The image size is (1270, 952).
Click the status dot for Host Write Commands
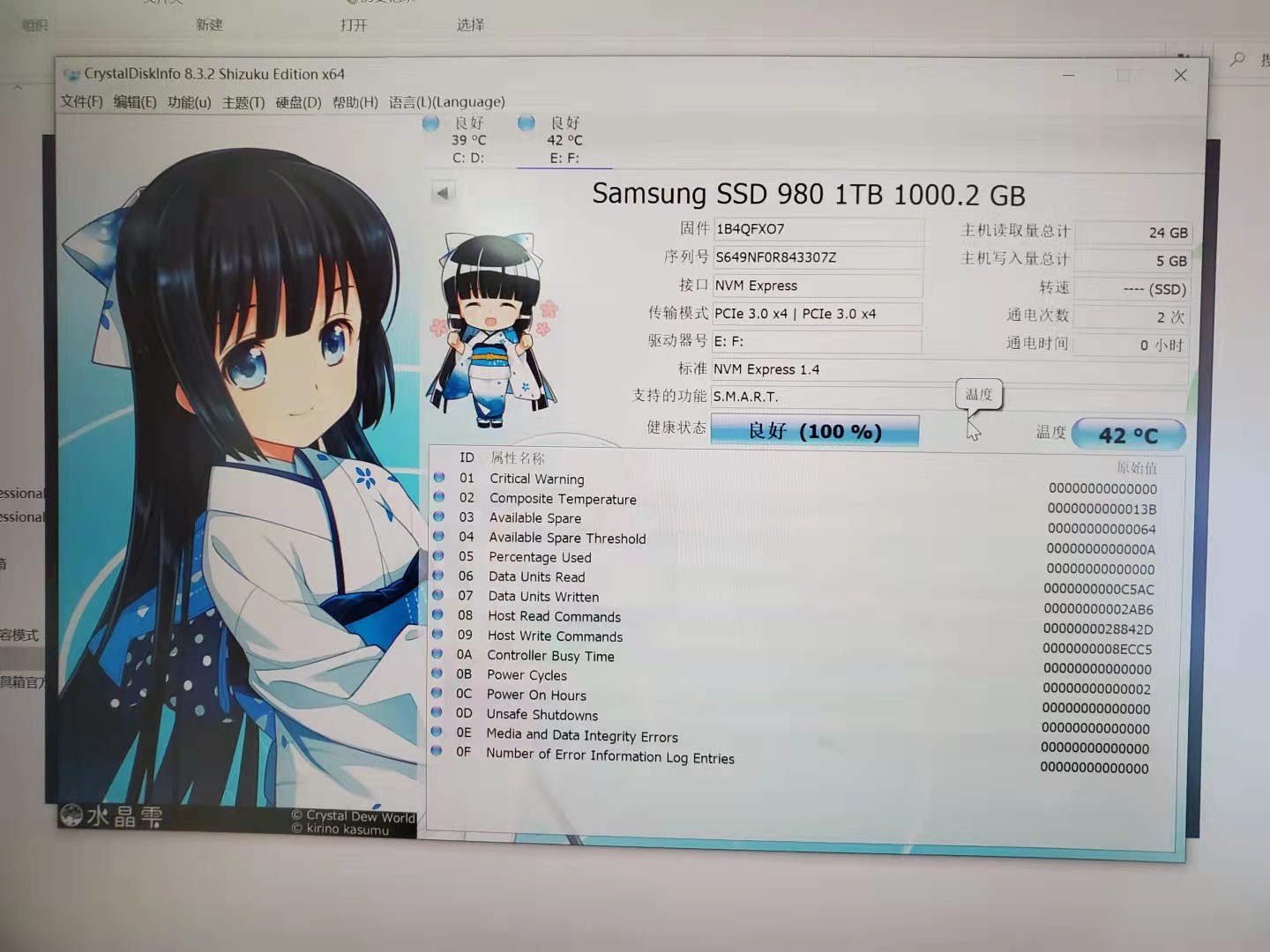437,634
